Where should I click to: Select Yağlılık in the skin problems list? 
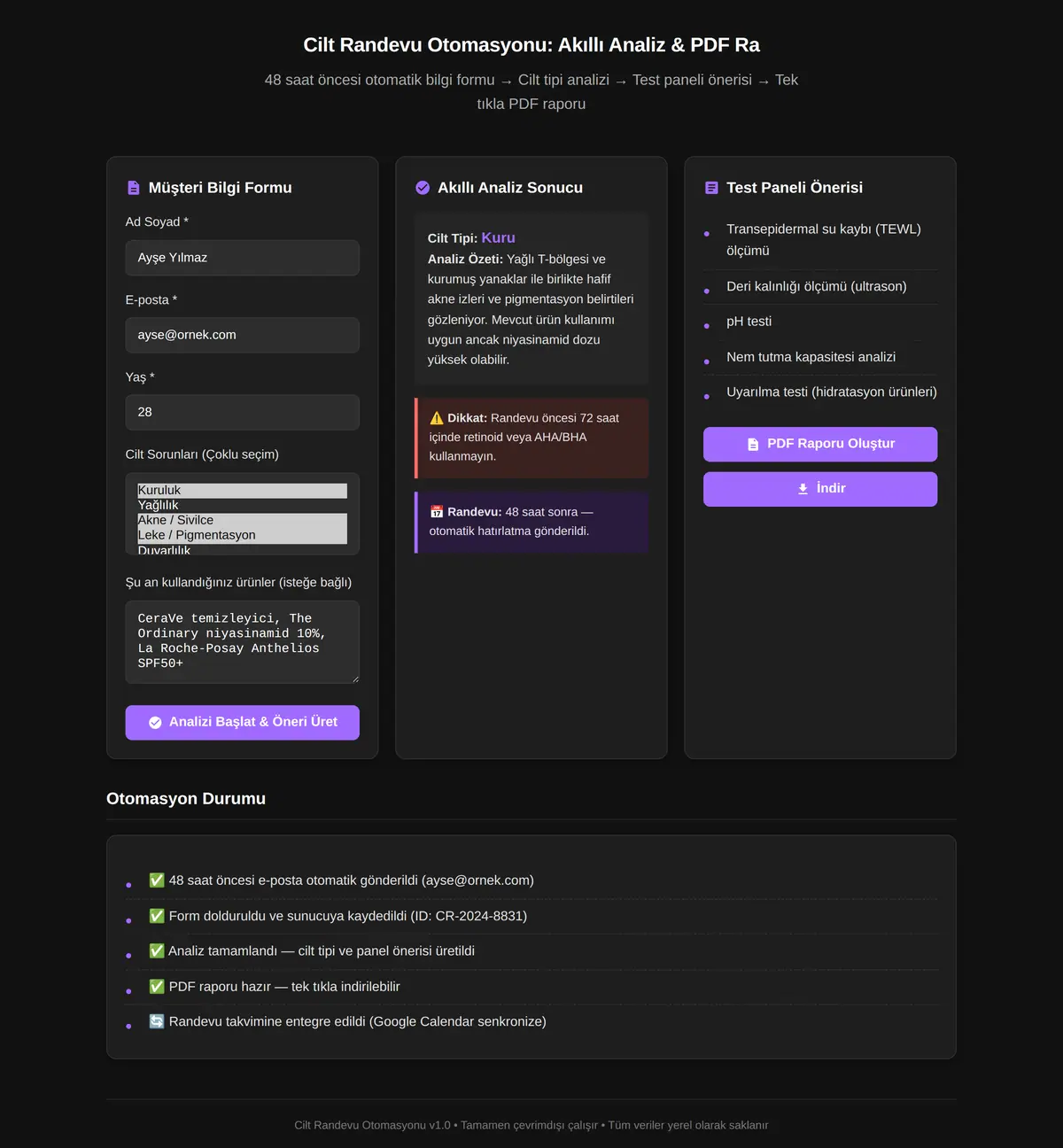242,506
